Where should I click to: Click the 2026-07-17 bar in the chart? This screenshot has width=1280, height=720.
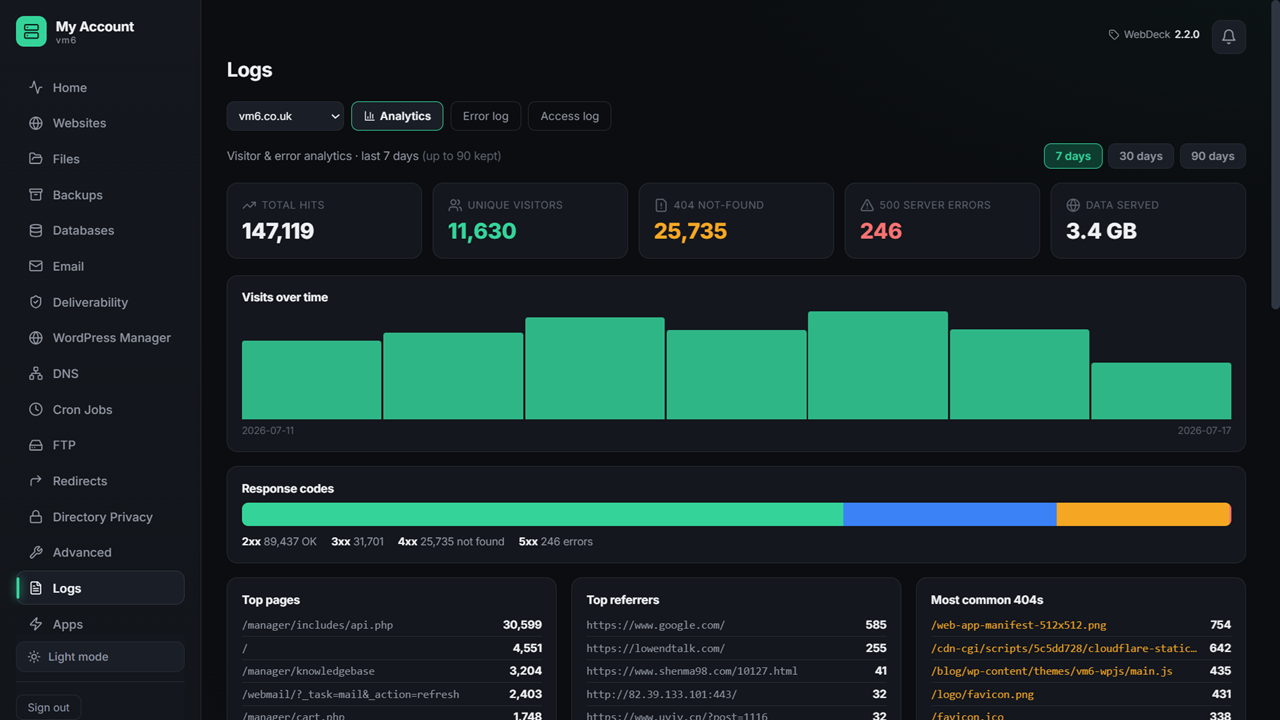(x=1161, y=391)
